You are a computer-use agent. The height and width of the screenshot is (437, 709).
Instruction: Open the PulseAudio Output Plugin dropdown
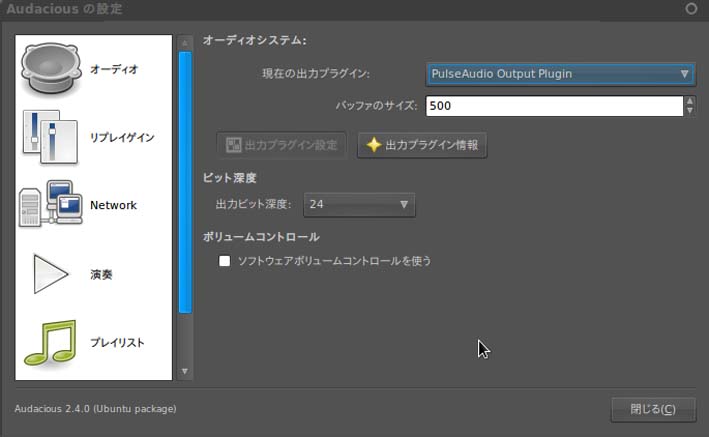560,74
